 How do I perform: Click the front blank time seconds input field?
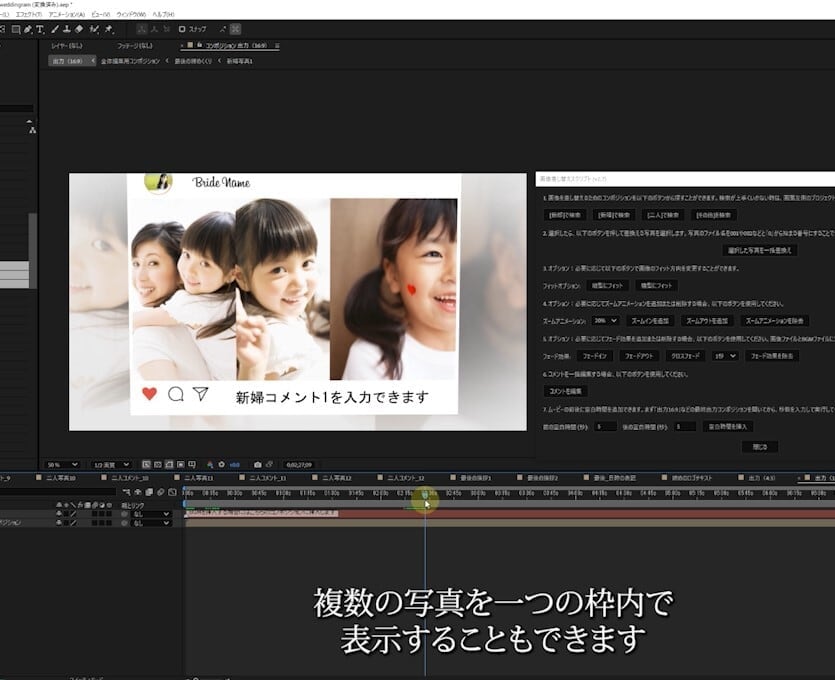605,426
